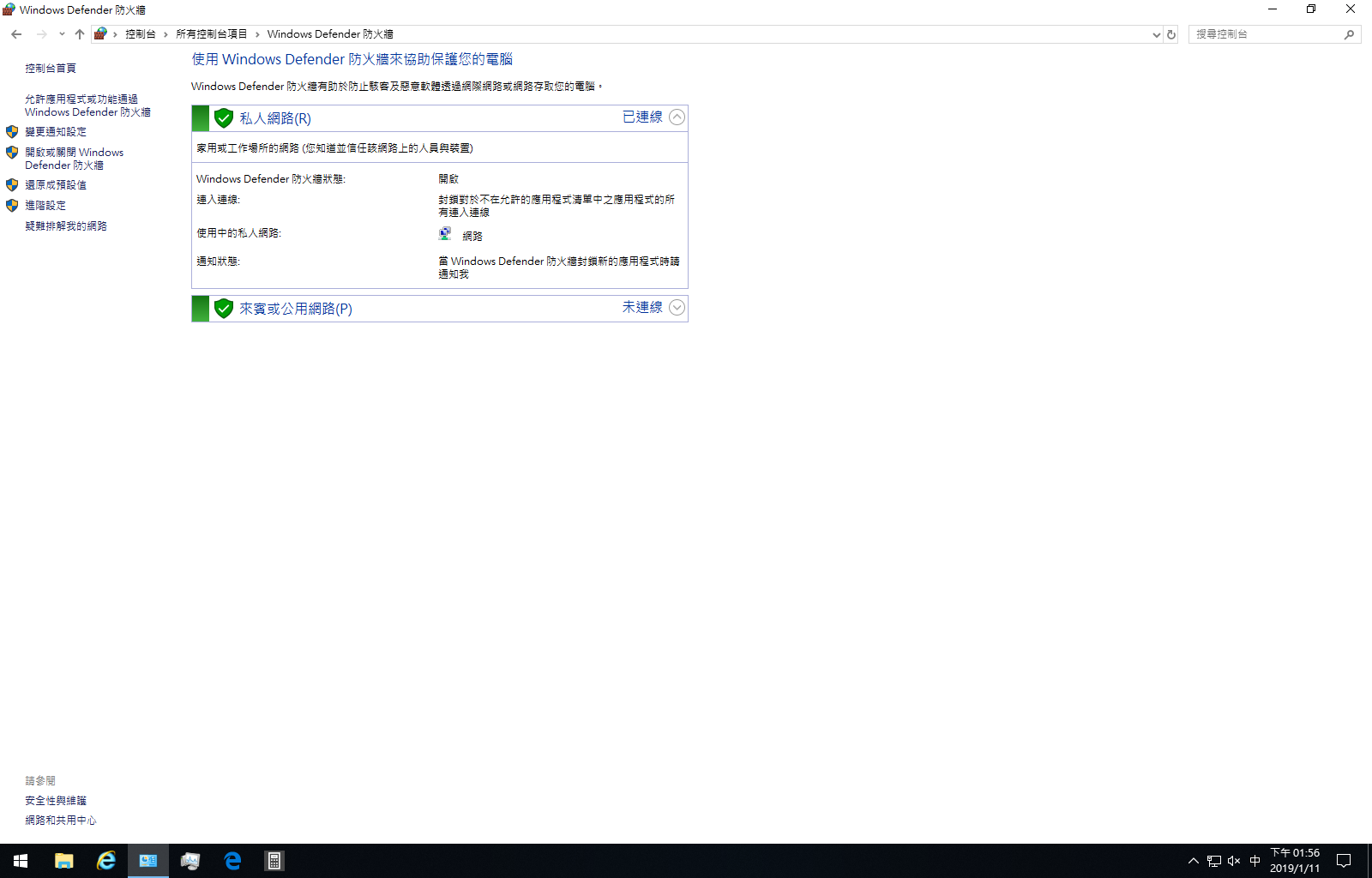This screenshot has height=878, width=1372.
Task: Open the 所有控制台項目 breadcrumb
Action: pyautogui.click(x=212, y=34)
